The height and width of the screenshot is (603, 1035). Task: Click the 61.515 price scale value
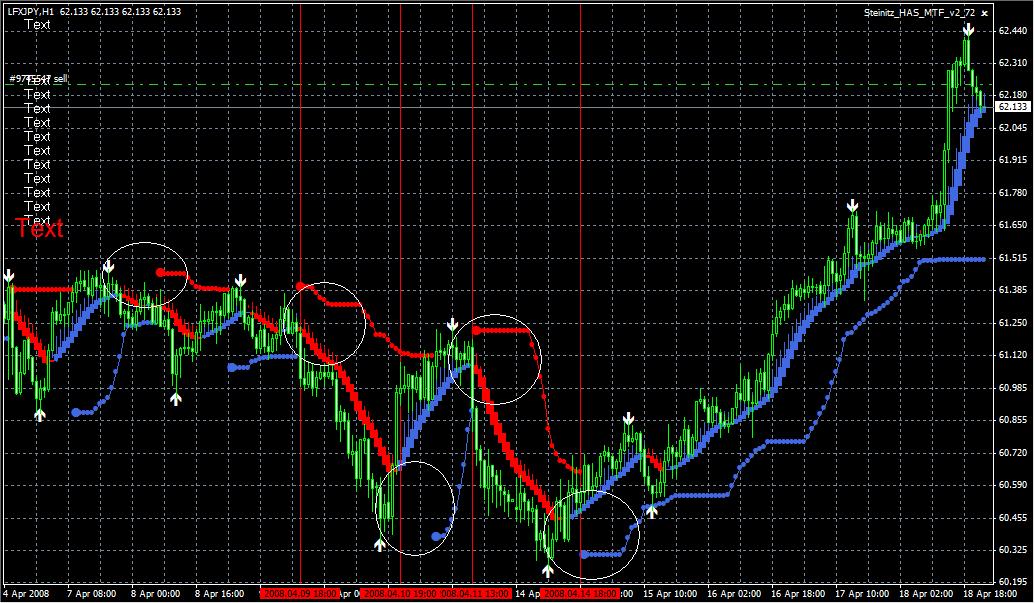coord(1012,257)
